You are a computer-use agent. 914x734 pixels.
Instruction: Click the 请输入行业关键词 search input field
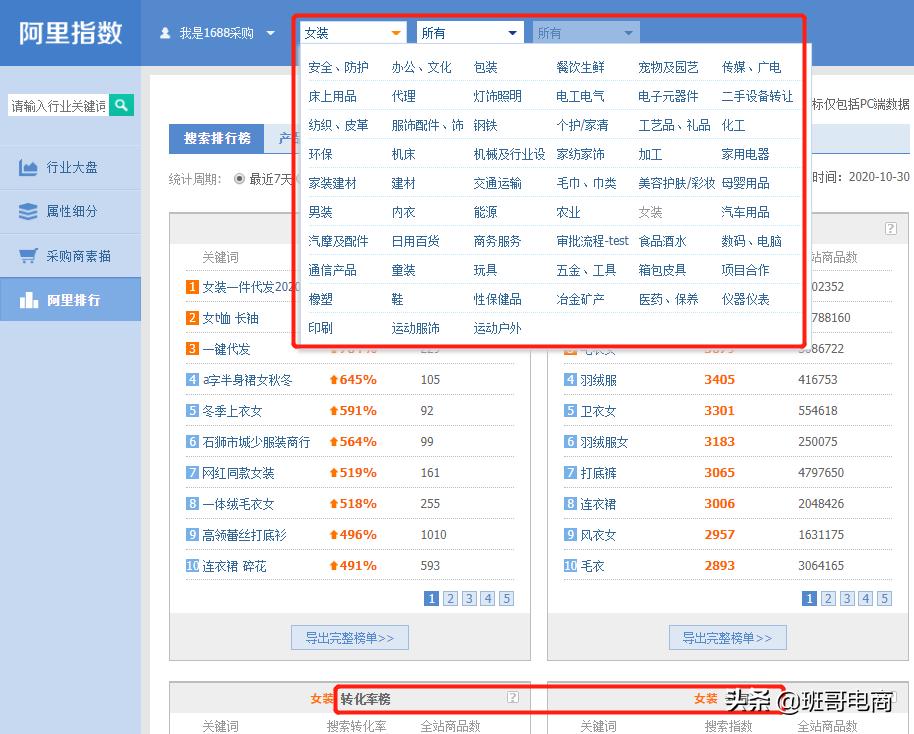tap(55, 104)
